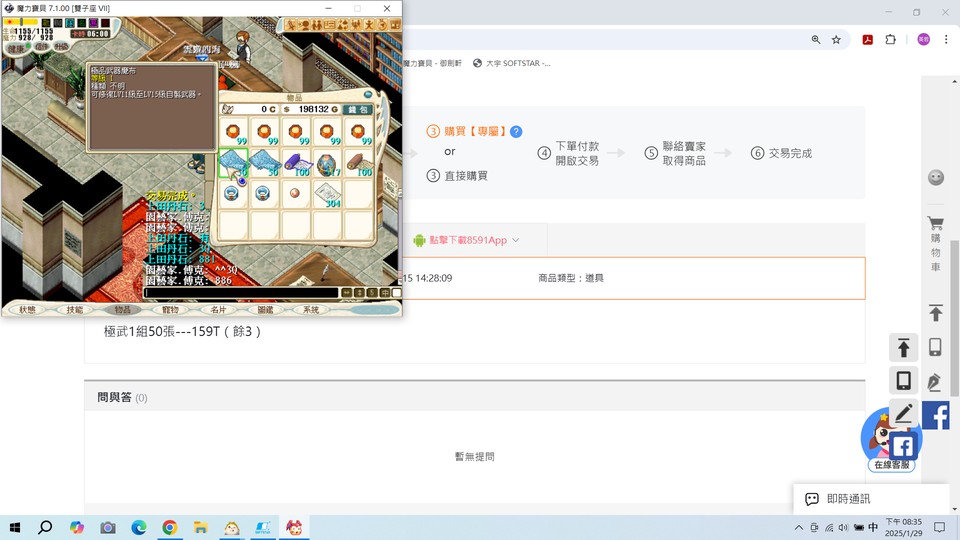Open the 系統 system tab in game

312,309
